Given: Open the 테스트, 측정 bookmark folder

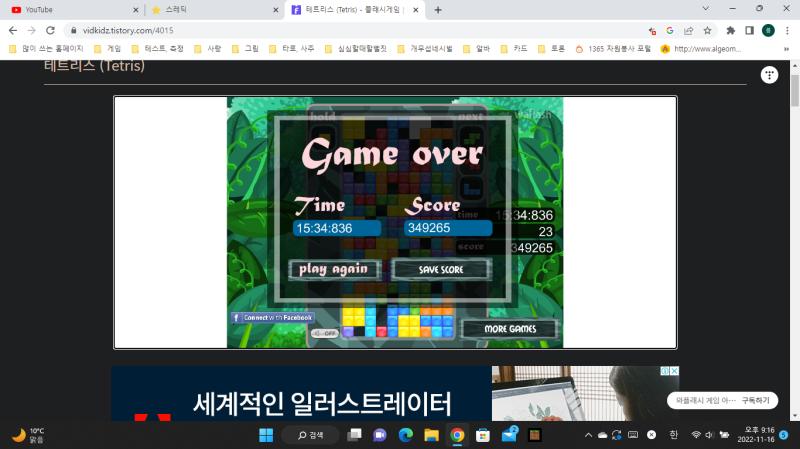Looking at the screenshot, I should tap(157, 49).
